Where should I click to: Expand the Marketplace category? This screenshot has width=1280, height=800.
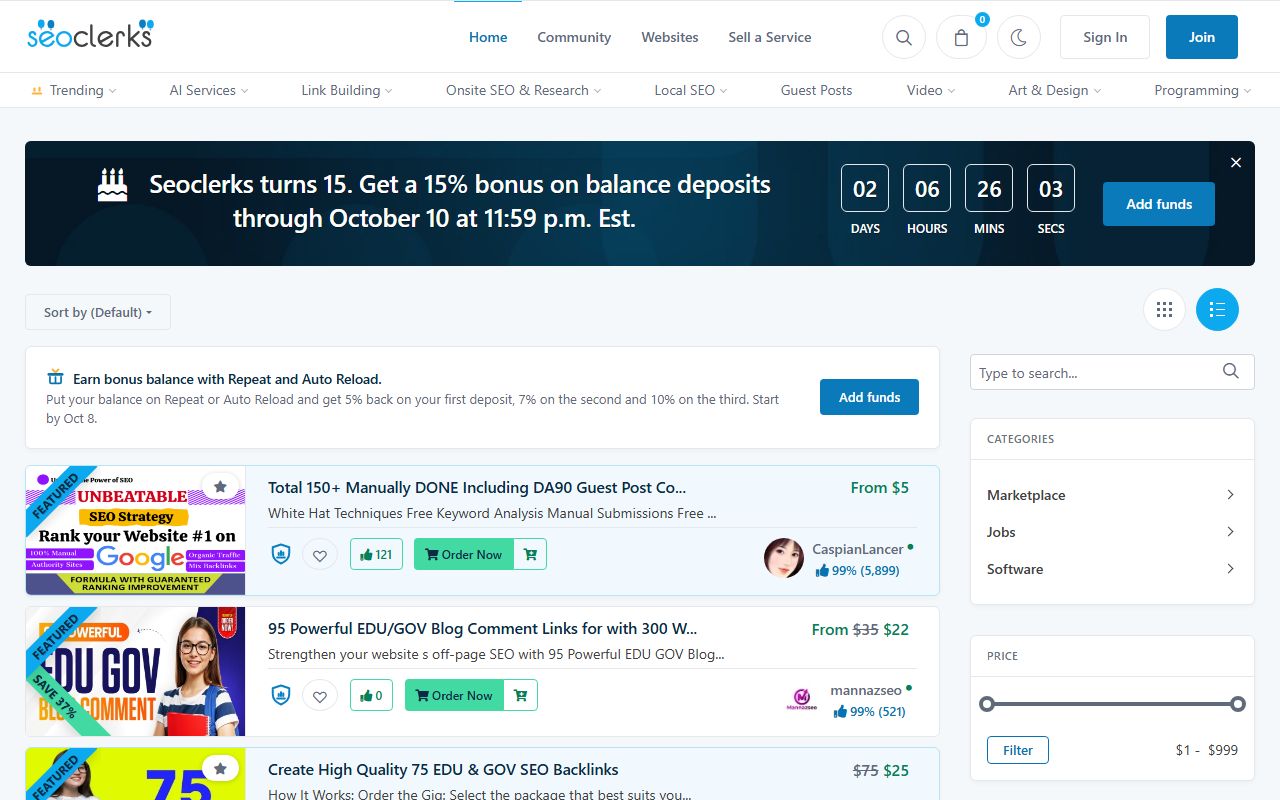click(1112, 495)
